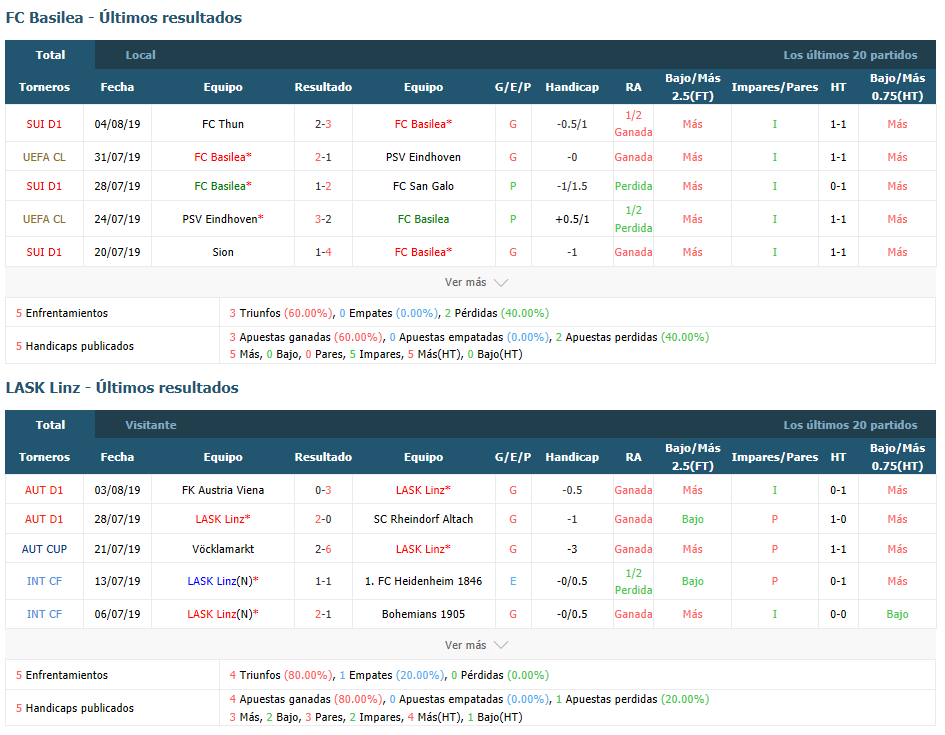The height and width of the screenshot is (735, 945).
Task: Click FC Basilea - Últimos resultados heading
Action: click(x=124, y=17)
